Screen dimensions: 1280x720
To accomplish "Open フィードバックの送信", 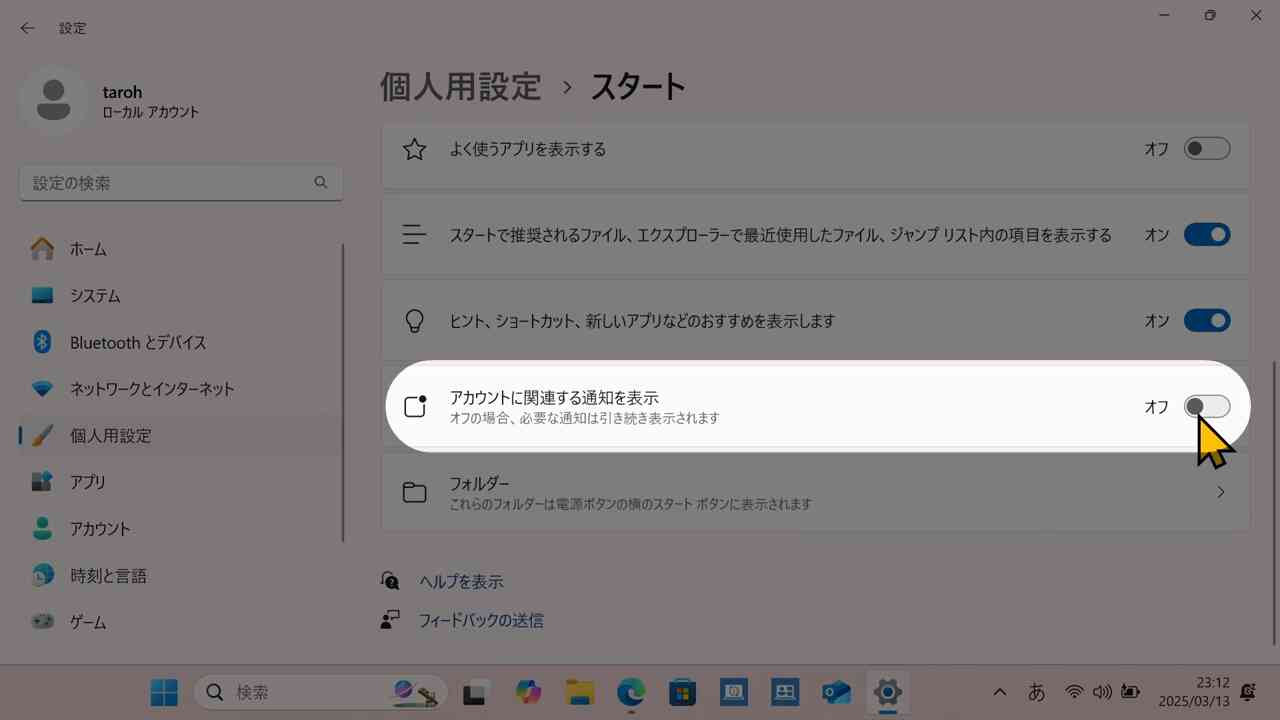I will point(480,619).
